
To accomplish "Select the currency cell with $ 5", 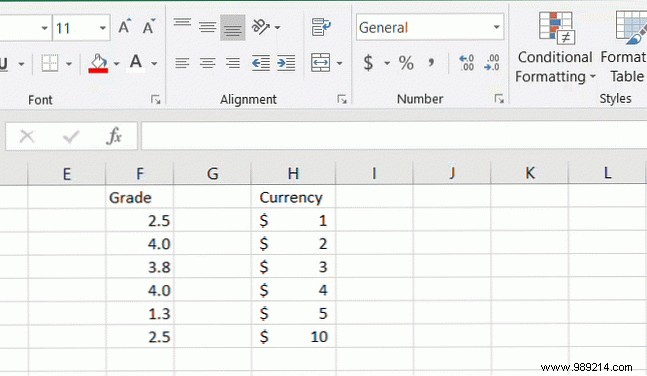I will (x=293, y=314).
